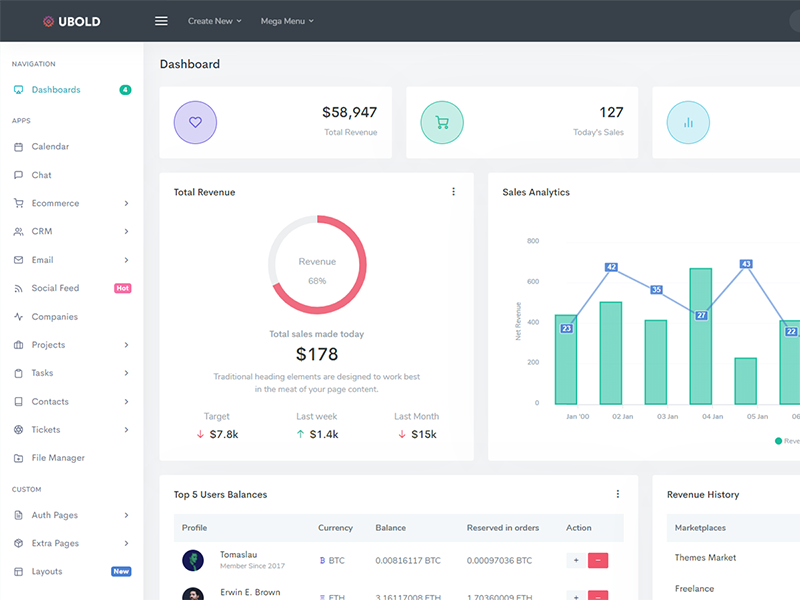
Task: Expand the CRM submenu chevron
Action: pos(126,232)
